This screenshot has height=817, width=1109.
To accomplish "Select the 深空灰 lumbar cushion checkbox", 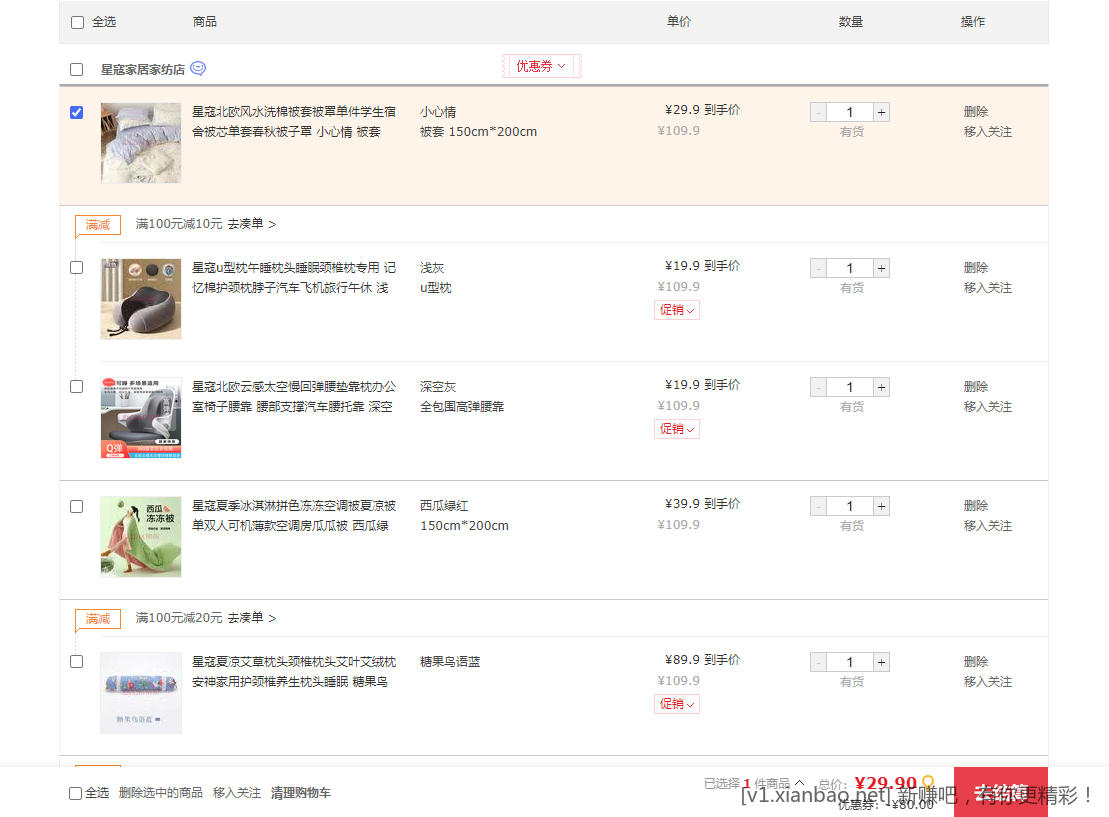I will coord(76,386).
